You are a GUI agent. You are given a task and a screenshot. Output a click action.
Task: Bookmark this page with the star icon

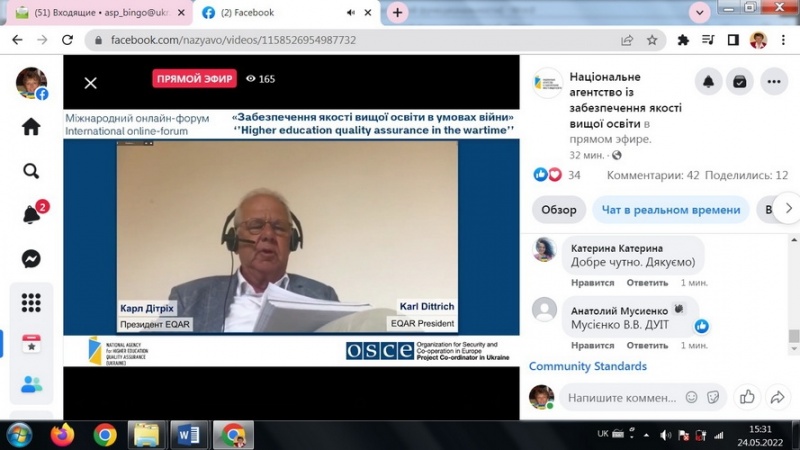[652, 40]
